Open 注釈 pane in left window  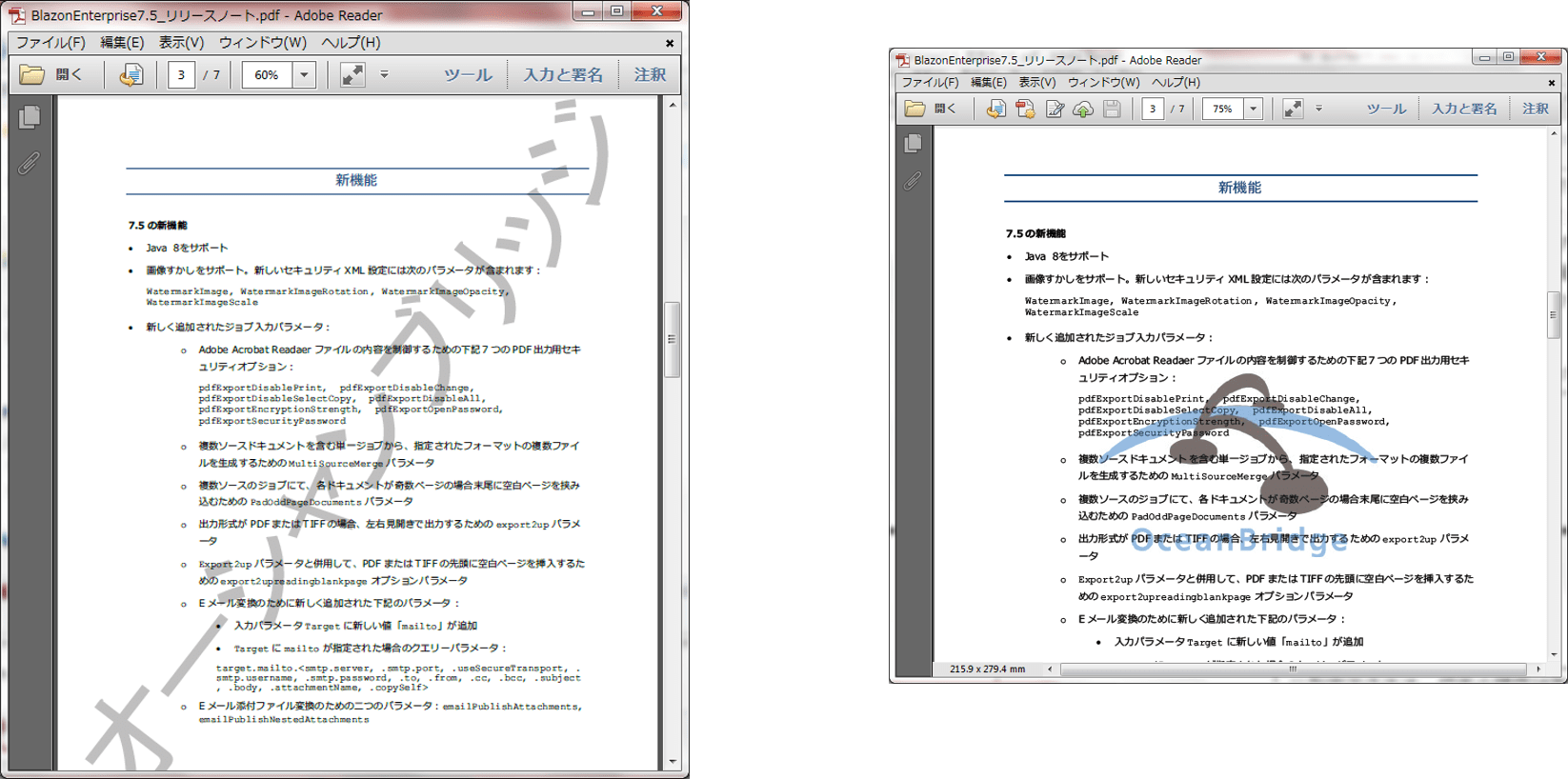651,74
